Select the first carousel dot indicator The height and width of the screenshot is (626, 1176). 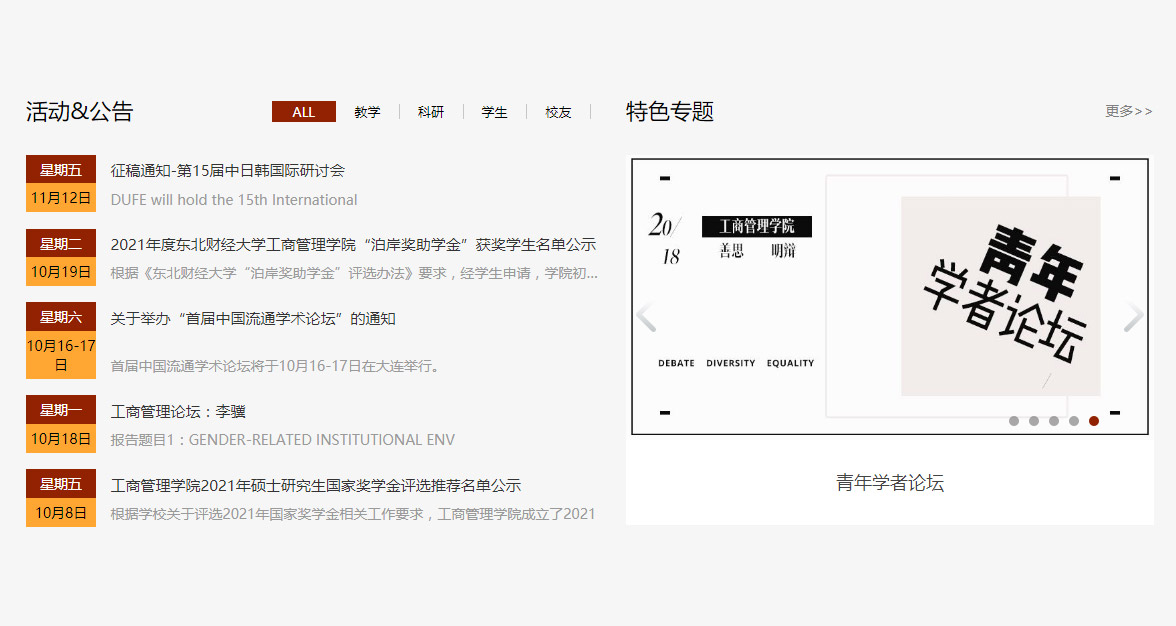pyautogui.click(x=1014, y=421)
